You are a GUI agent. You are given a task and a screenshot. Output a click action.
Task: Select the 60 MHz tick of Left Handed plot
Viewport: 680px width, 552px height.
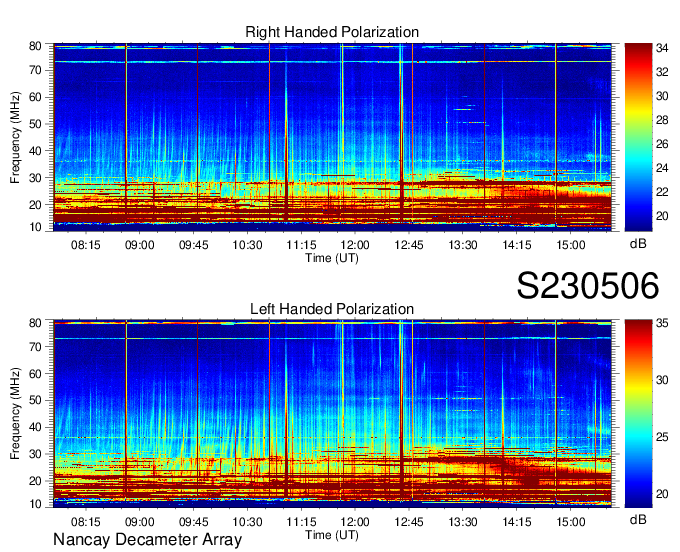35,374
